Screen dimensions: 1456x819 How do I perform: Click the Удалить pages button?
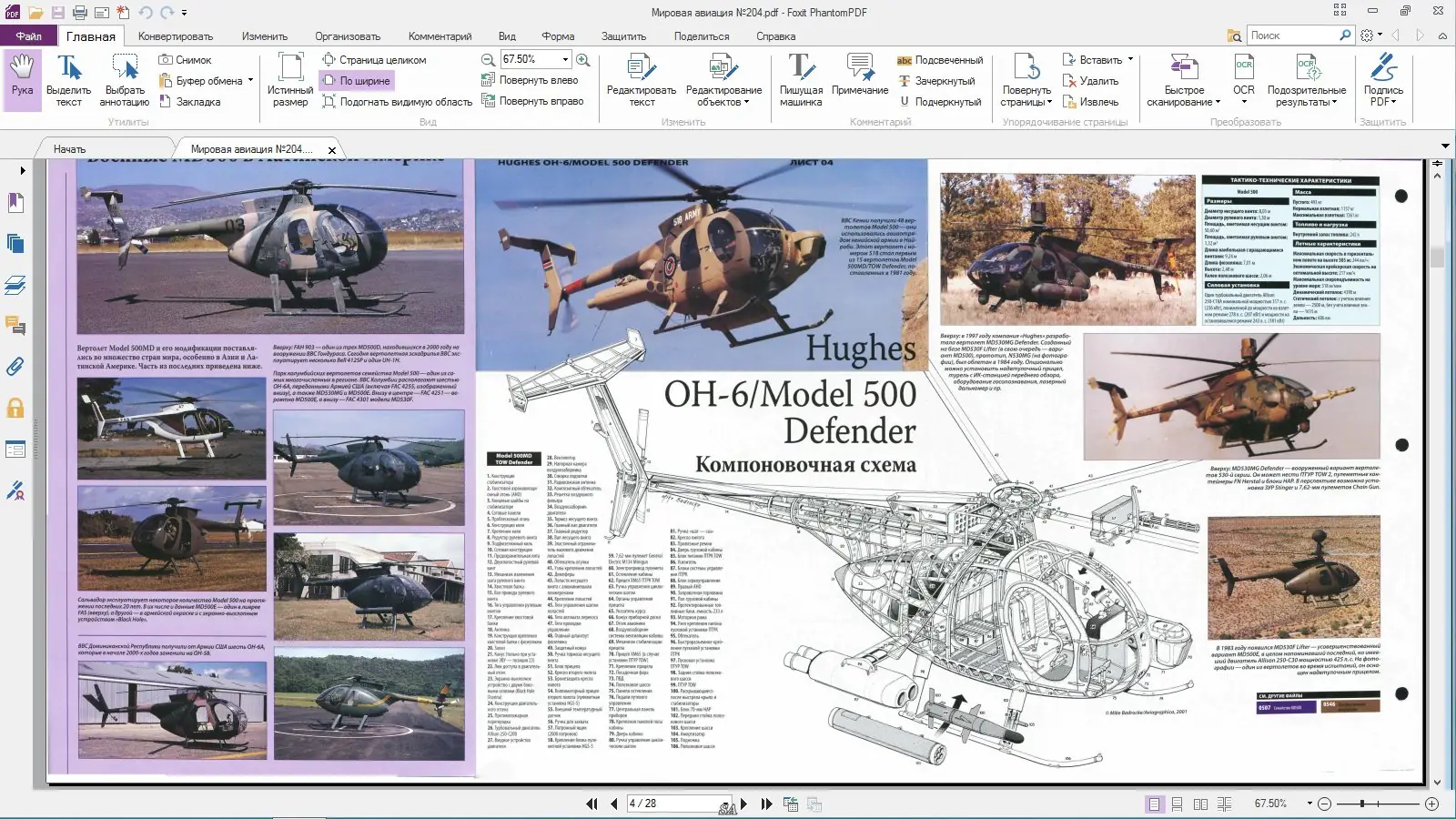[1090, 81]
